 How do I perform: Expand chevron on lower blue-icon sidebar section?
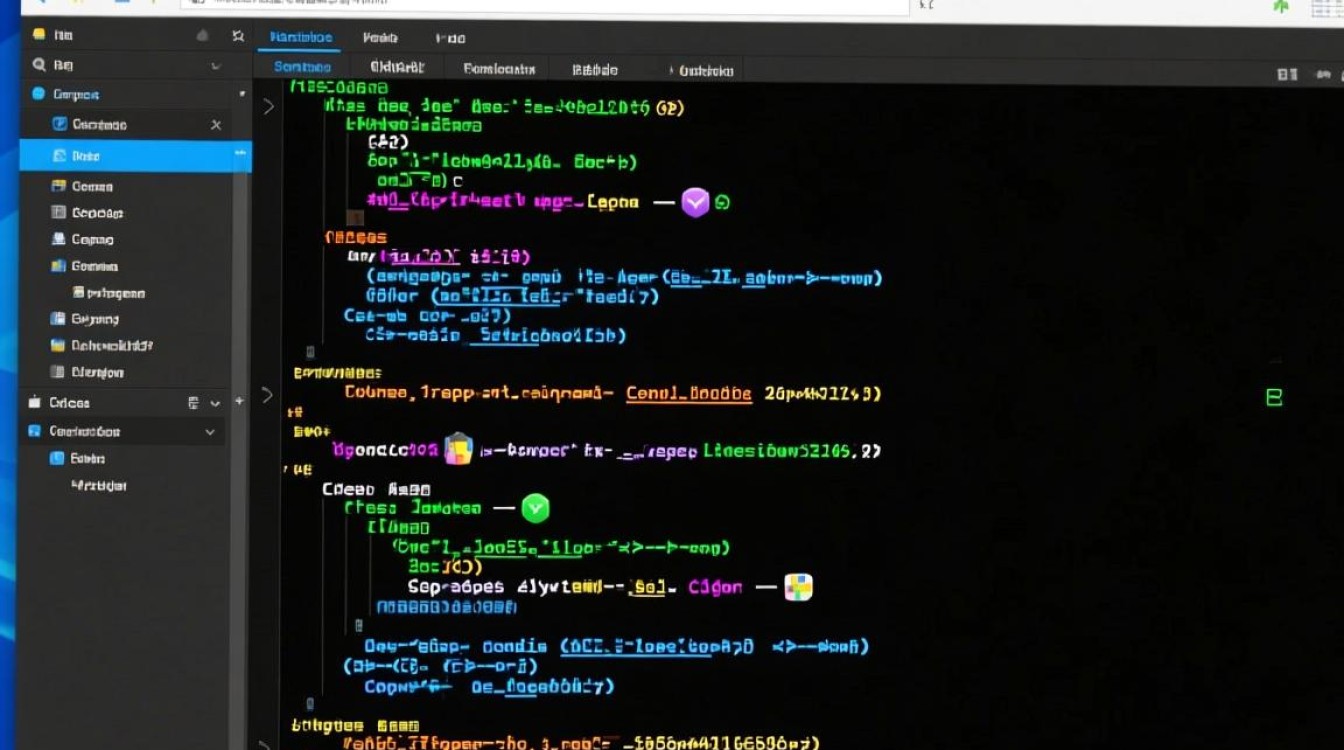210,432
